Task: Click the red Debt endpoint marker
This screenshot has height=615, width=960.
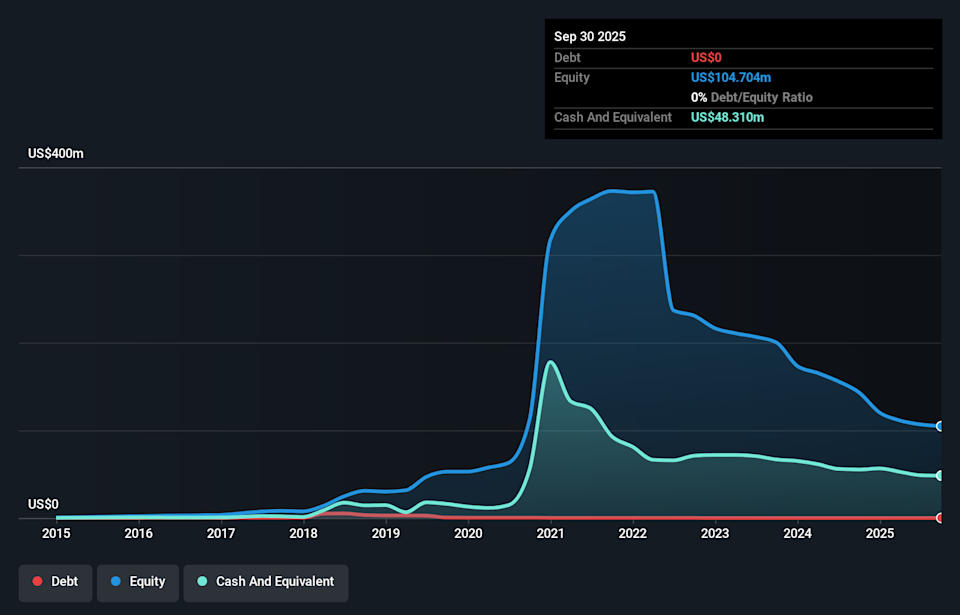Action: pos(940,518)
